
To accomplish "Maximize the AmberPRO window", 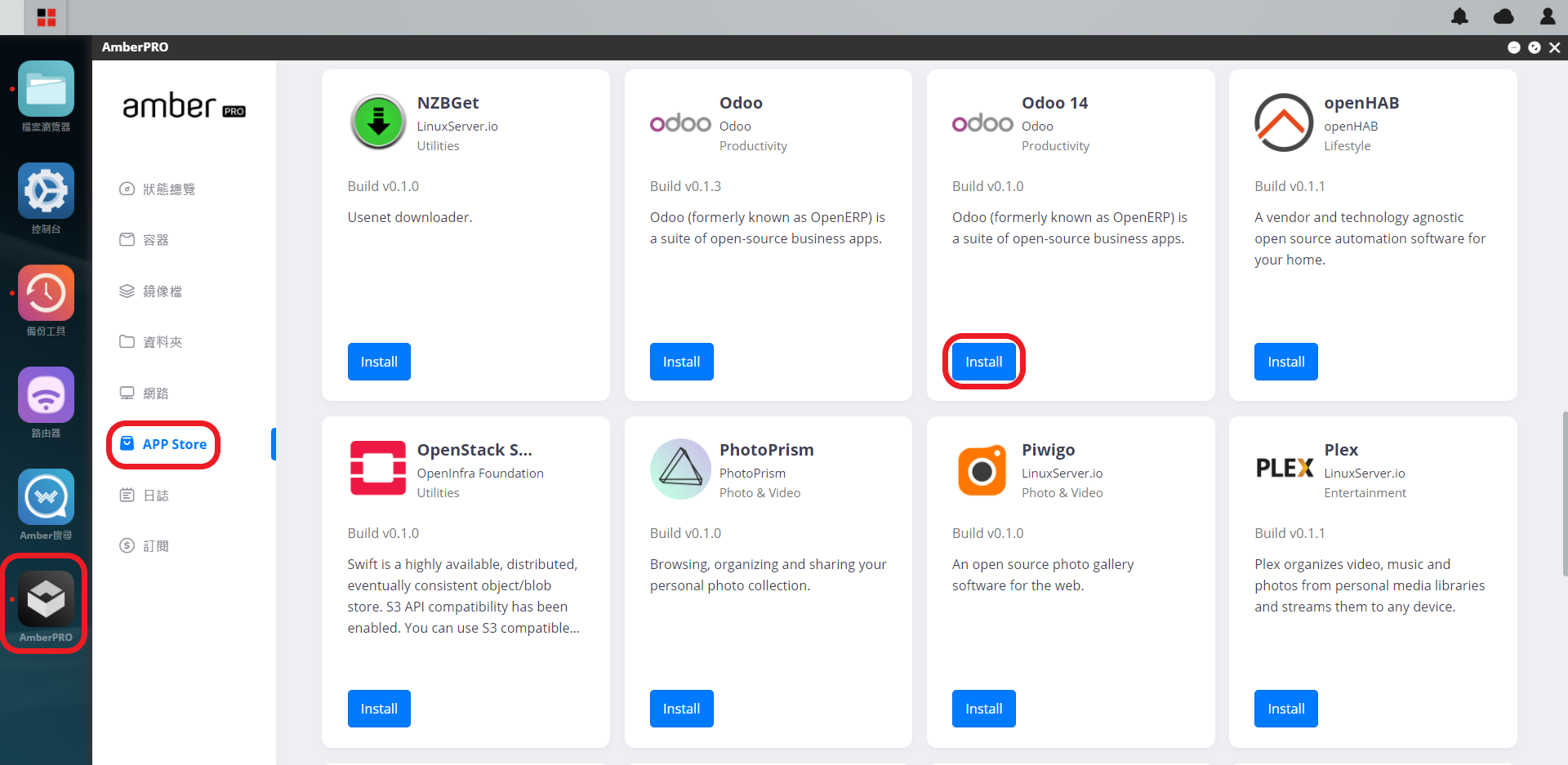I will tap(1535, 47).
